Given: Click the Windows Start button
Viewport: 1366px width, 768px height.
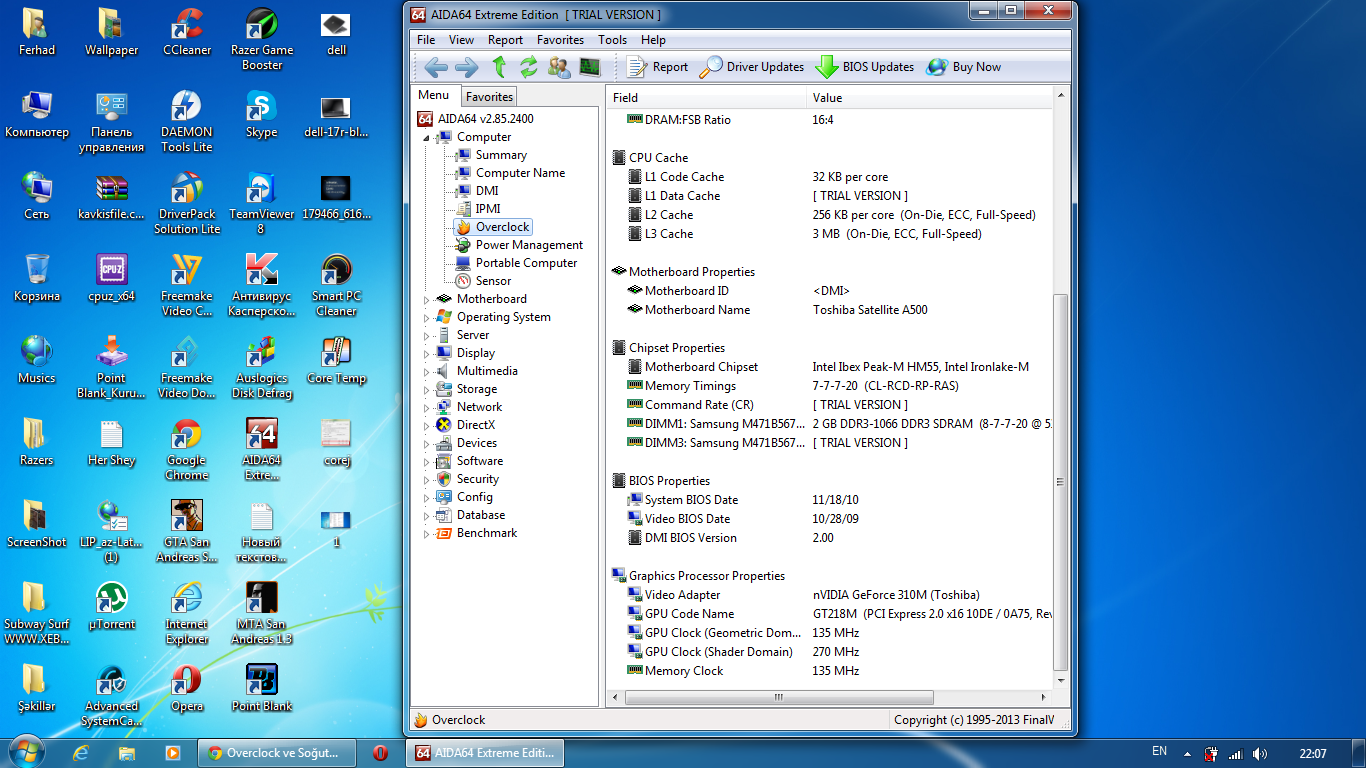Looking at the screenshot, I should [25, 752].
